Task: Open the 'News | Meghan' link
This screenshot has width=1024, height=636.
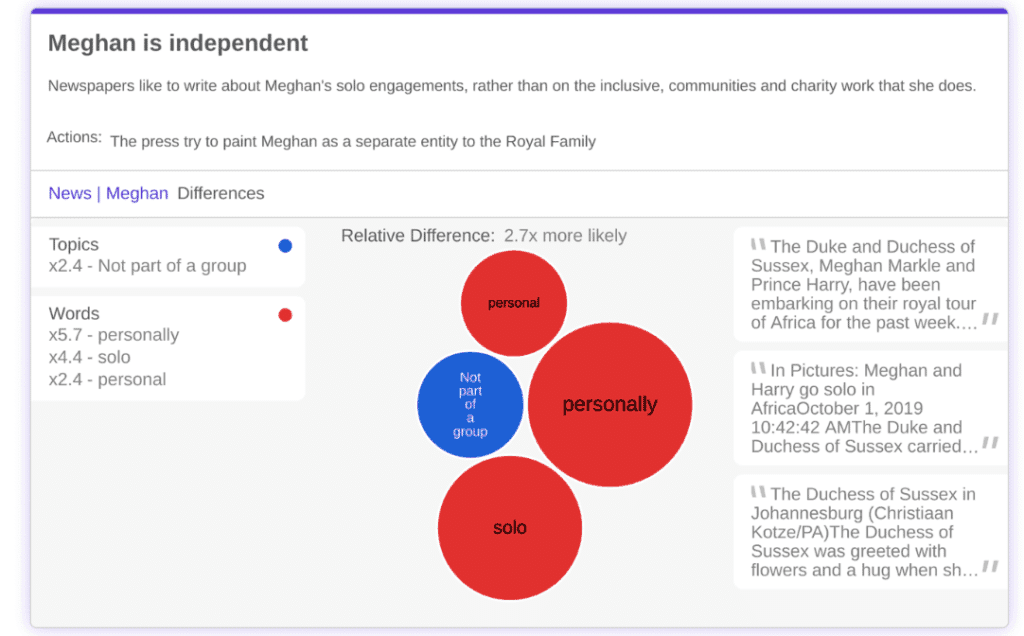Action: coord(108,193)
